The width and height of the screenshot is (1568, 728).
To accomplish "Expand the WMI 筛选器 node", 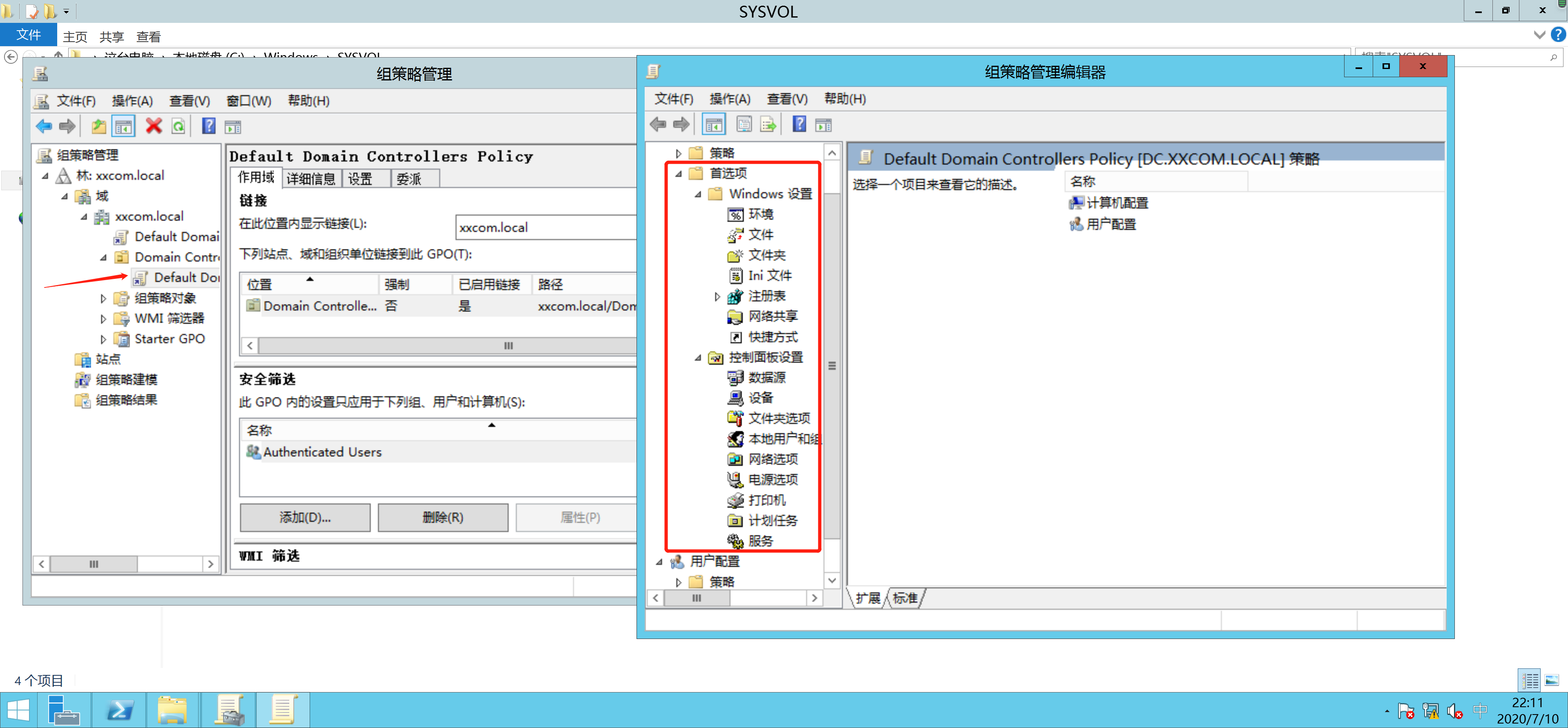I will point(103,319).
